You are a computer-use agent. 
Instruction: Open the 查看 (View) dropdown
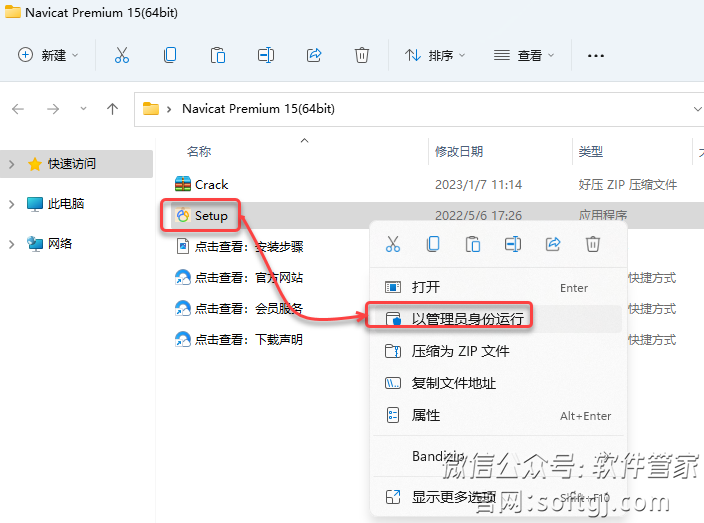524,55
